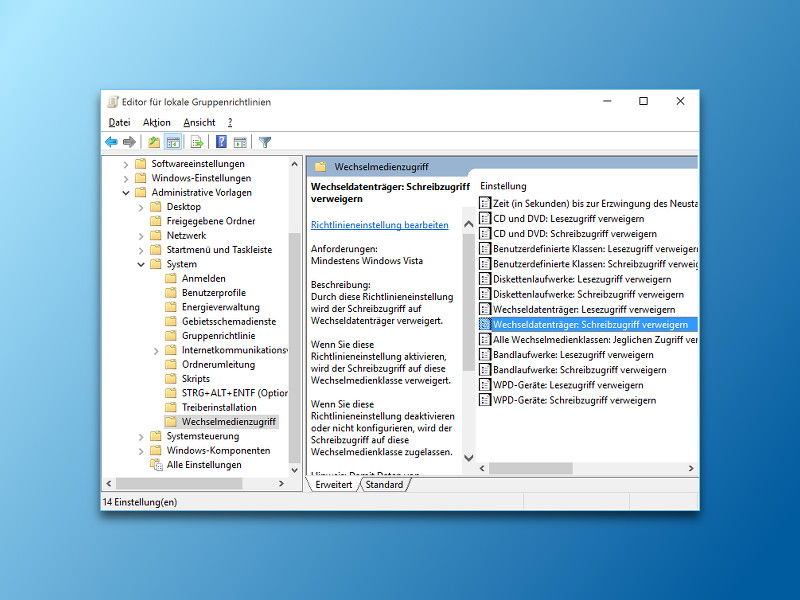Click the Forward arrow in the toolbar

129,142
